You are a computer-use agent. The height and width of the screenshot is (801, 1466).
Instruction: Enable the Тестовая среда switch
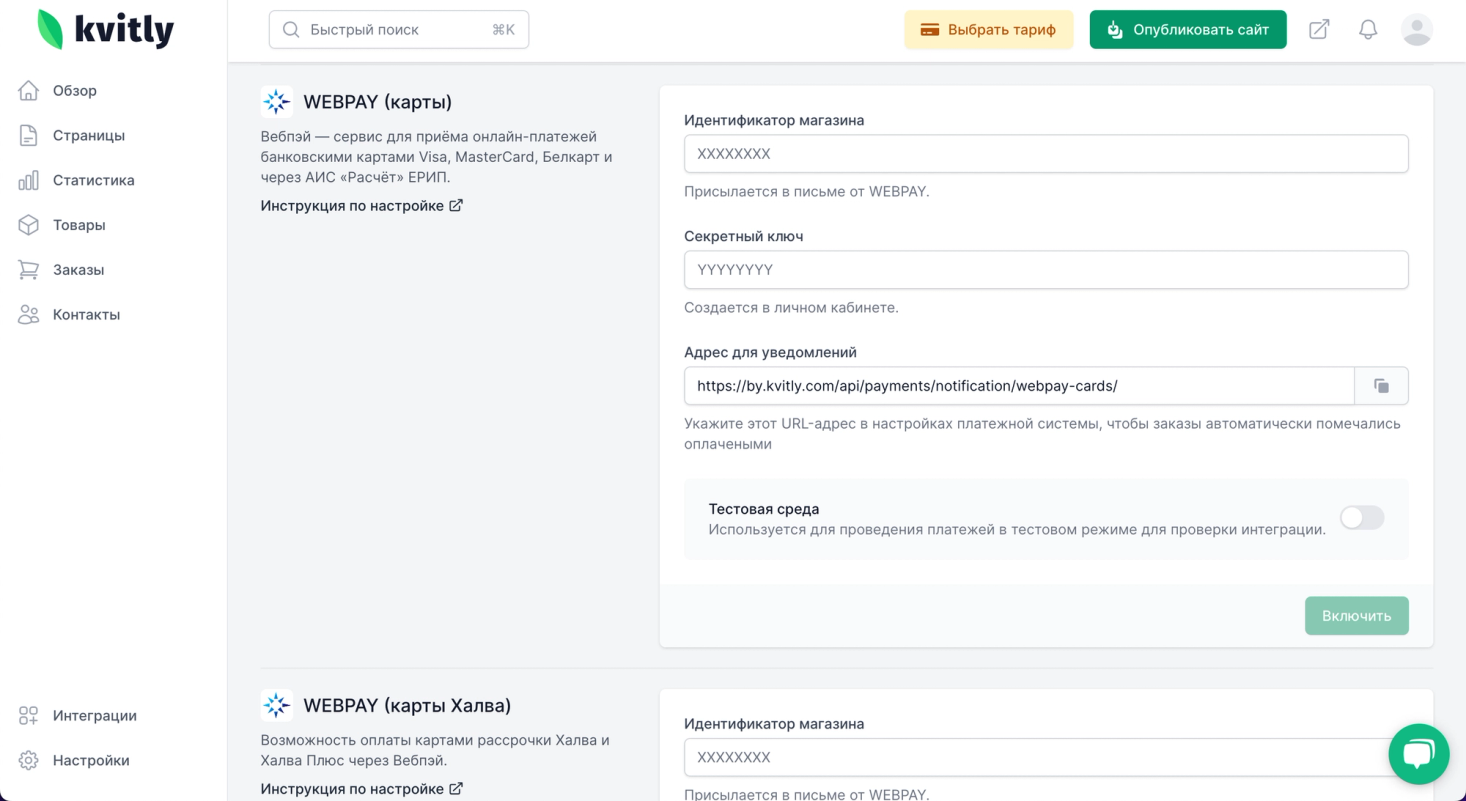tap(1361, 518)
